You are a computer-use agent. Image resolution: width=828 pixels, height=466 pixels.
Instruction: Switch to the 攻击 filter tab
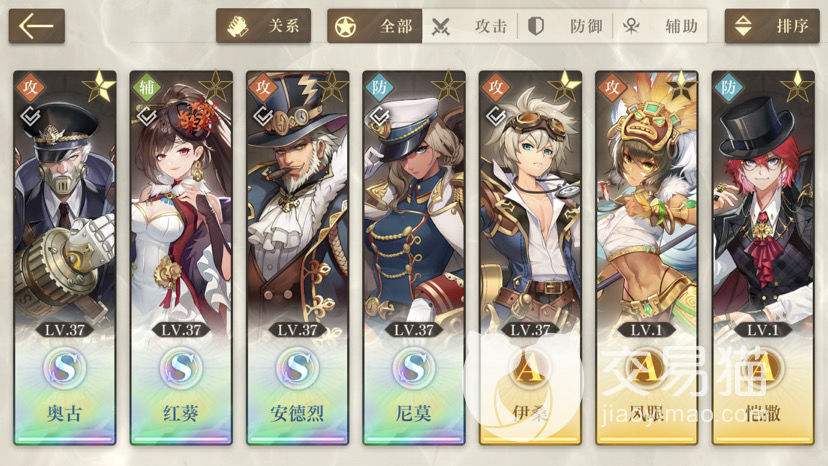pos(469,25)
